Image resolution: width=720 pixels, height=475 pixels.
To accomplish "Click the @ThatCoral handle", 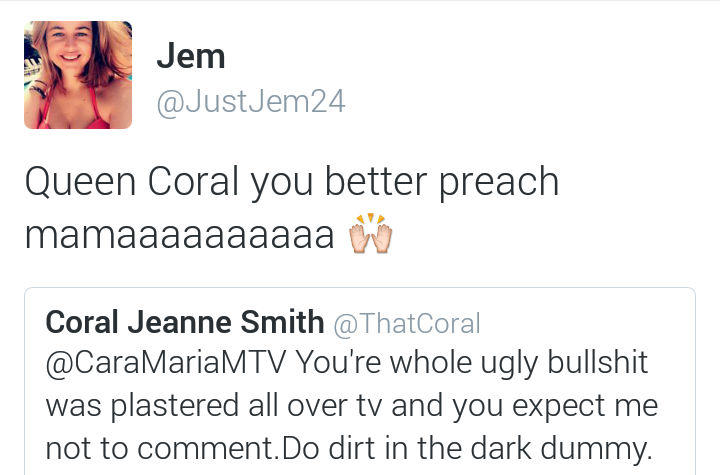I will (x=407, y=323).
